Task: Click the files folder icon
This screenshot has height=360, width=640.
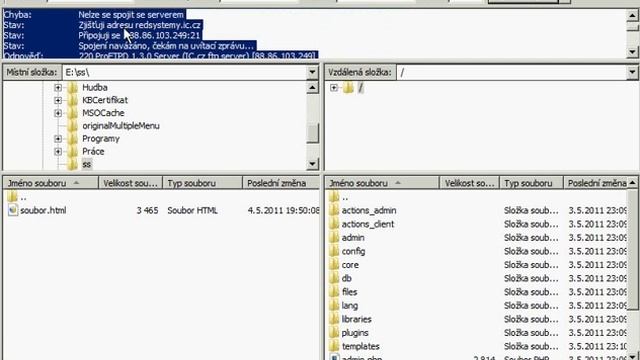Action: point(334,292)
